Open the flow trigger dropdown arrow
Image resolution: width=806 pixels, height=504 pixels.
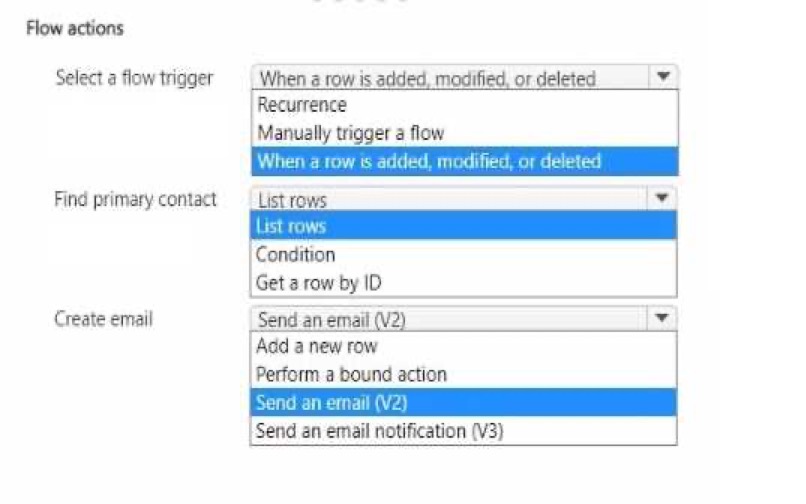pos(663,78)
